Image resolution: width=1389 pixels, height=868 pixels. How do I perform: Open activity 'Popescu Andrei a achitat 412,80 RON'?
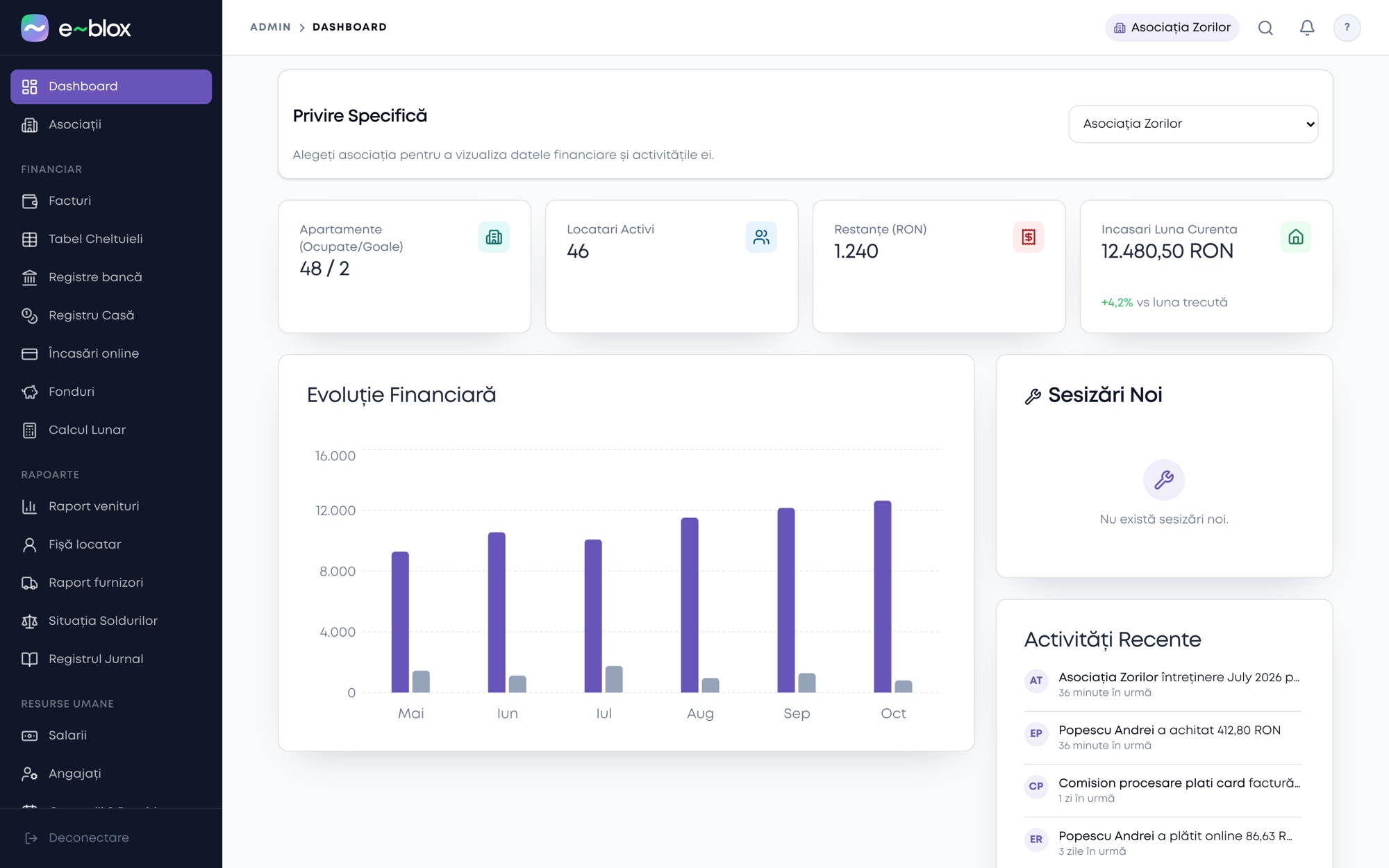[1163, 737]
